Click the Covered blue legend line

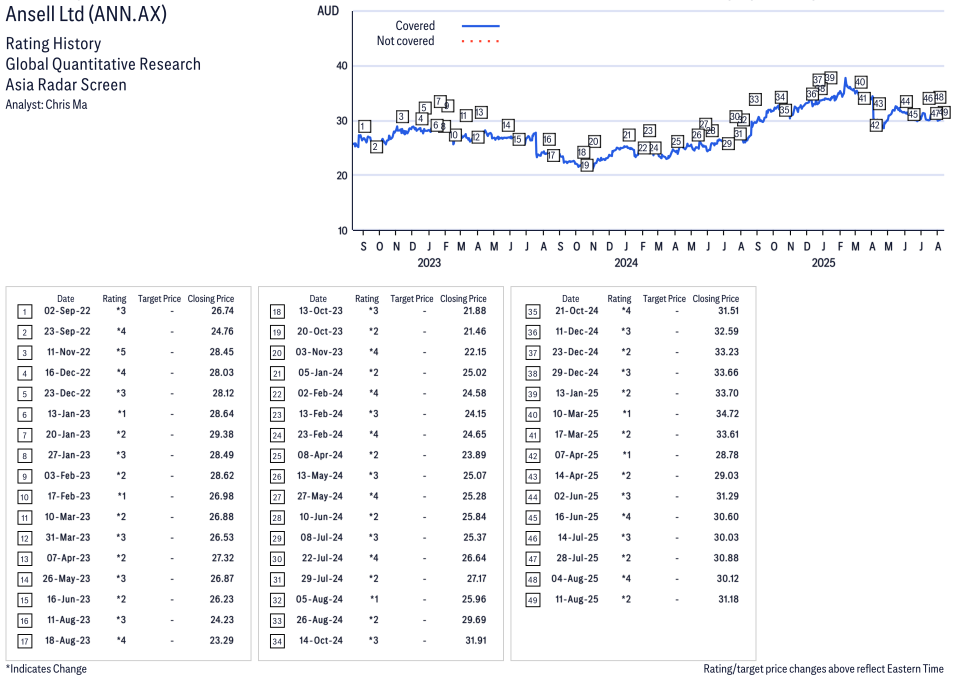[481, 26]
